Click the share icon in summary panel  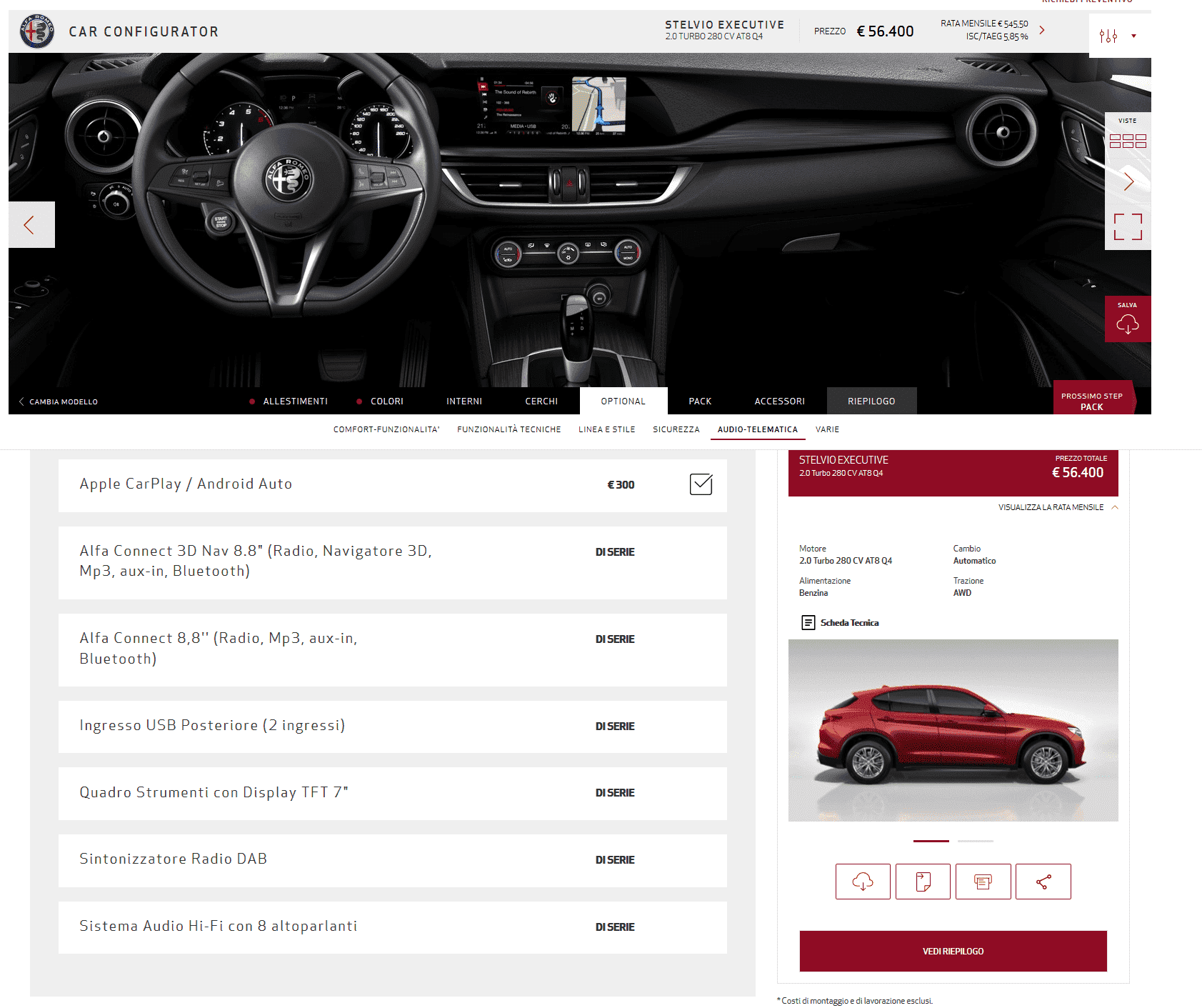1043,882
